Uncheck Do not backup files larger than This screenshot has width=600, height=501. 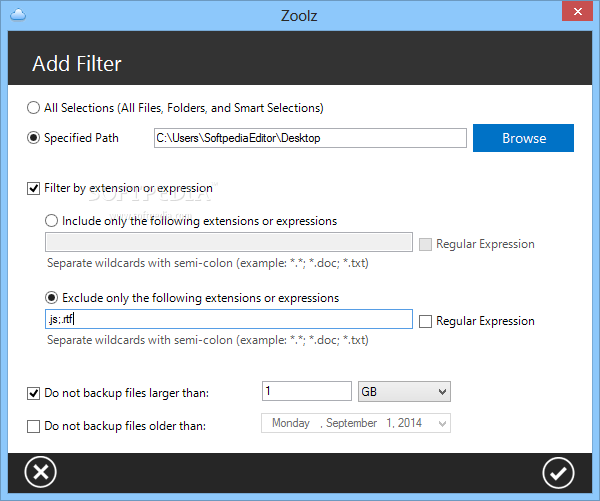pos(35,393)
